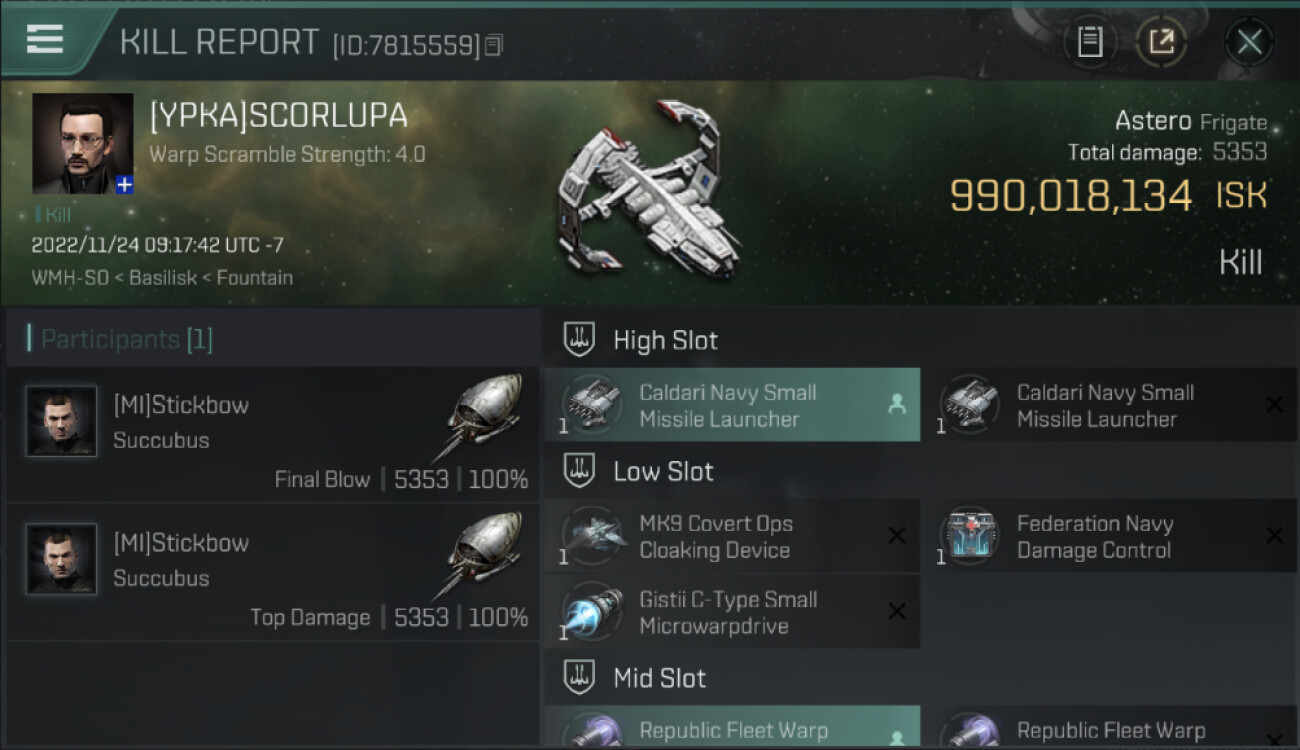Open the clipboard notes icon in header

(x=1090, y=42)
